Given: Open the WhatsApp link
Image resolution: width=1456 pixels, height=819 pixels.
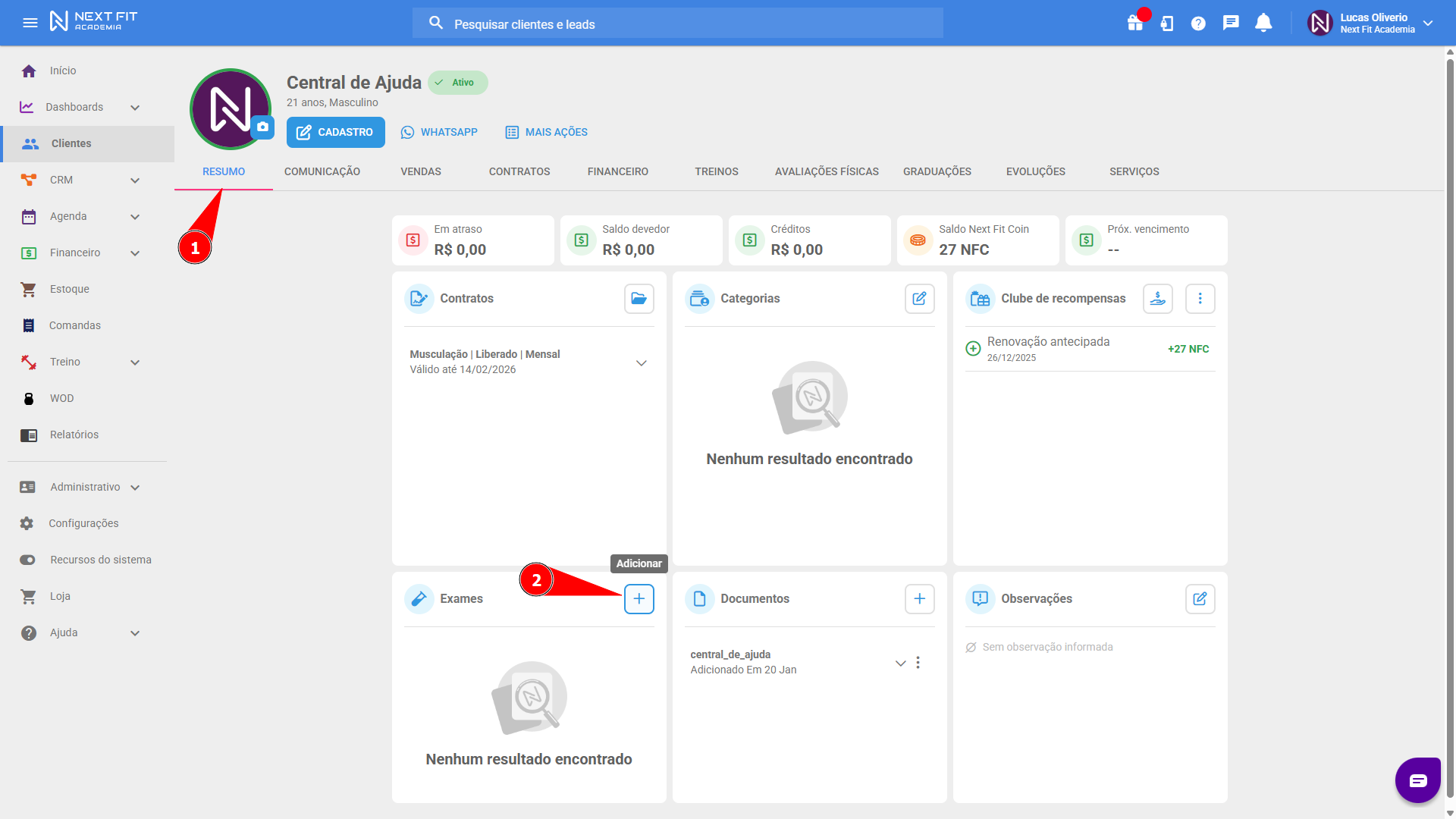Looking at the screenshot, I should 439,132.
